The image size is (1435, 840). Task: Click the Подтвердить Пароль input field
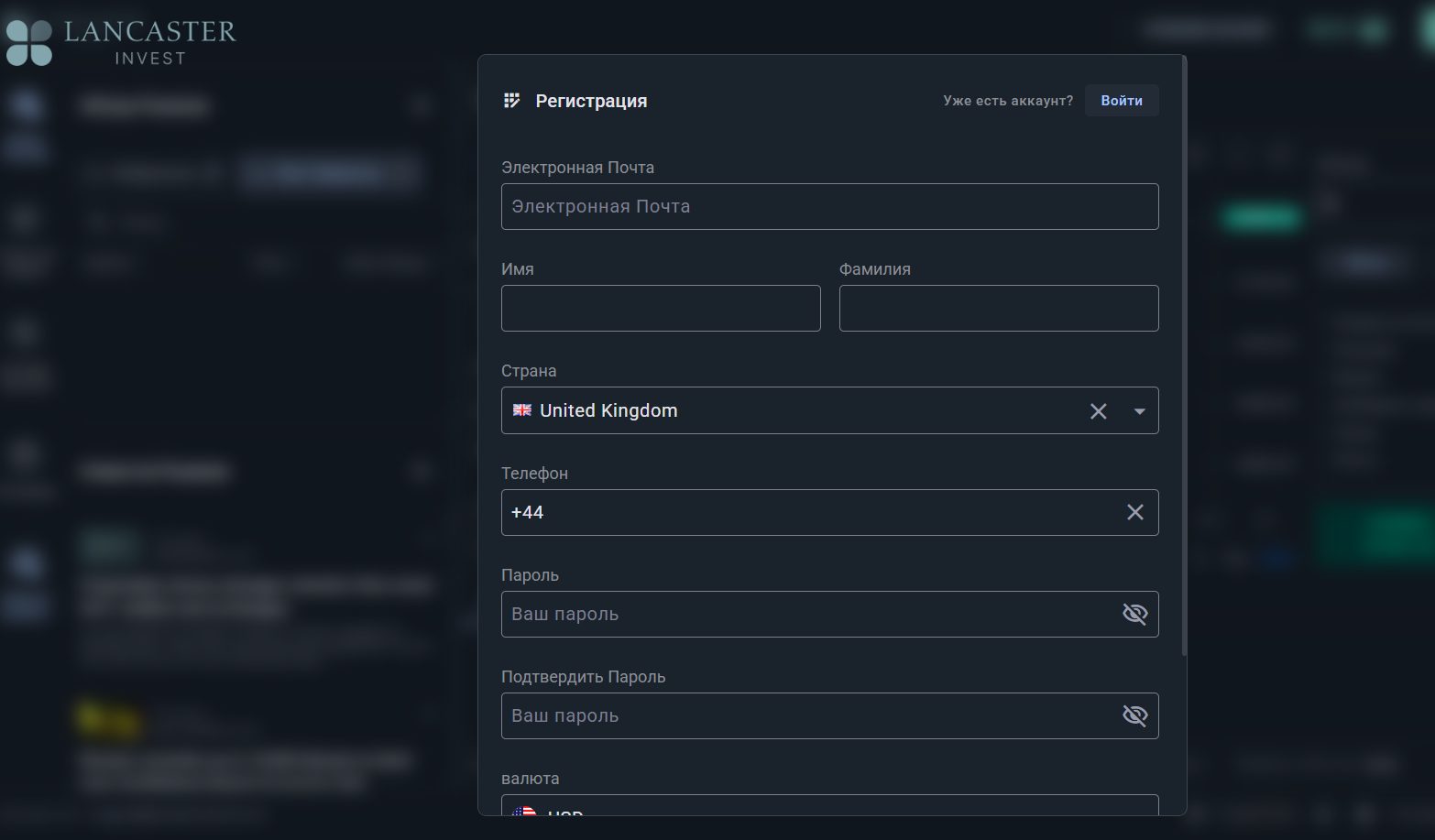pyautogui.click(x=806, y=715)
